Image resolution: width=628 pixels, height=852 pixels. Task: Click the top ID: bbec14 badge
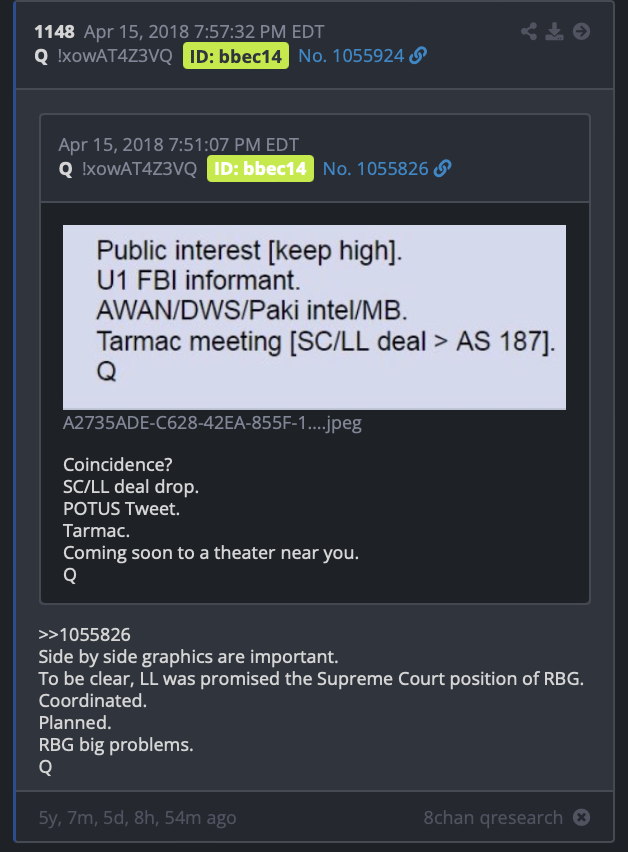(236, 56)
